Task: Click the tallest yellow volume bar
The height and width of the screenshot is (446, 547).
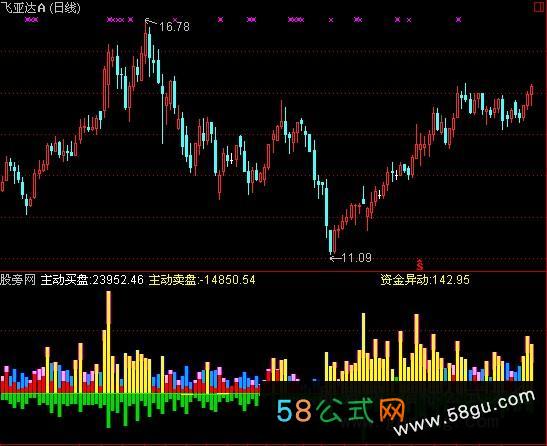Action: pos(108,342)
